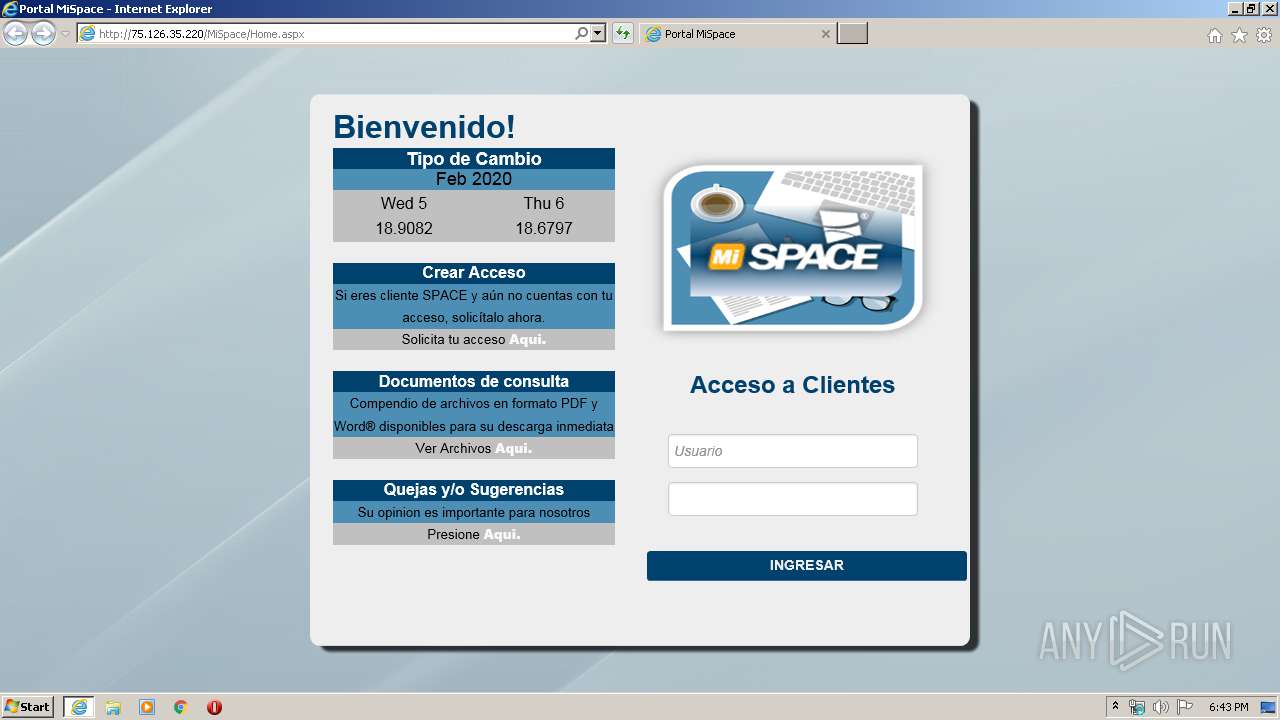
Task: Open the media player taskbar icon
Action: coord(147,707)
